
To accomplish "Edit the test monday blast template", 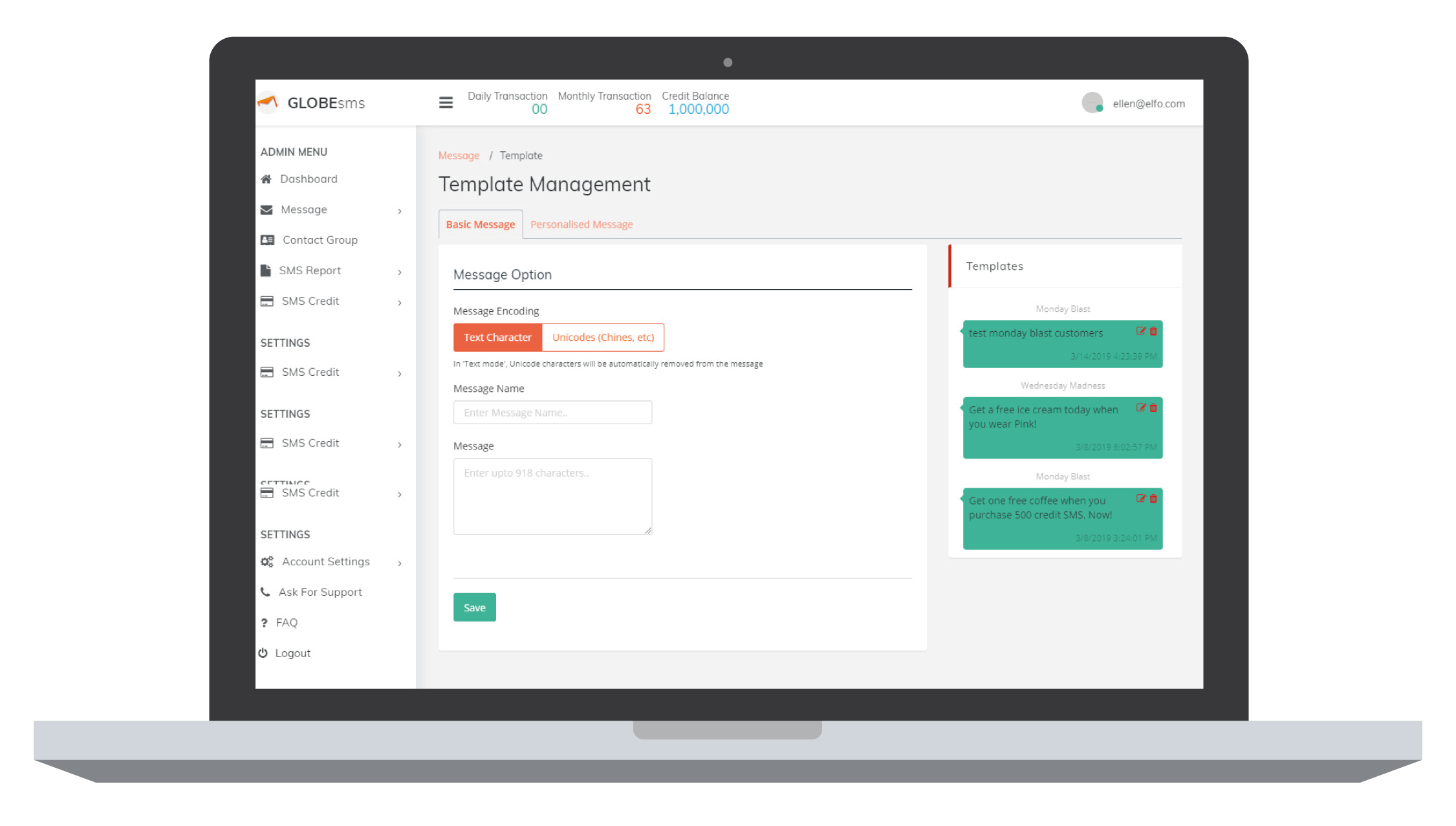I will coord(1140,331).
